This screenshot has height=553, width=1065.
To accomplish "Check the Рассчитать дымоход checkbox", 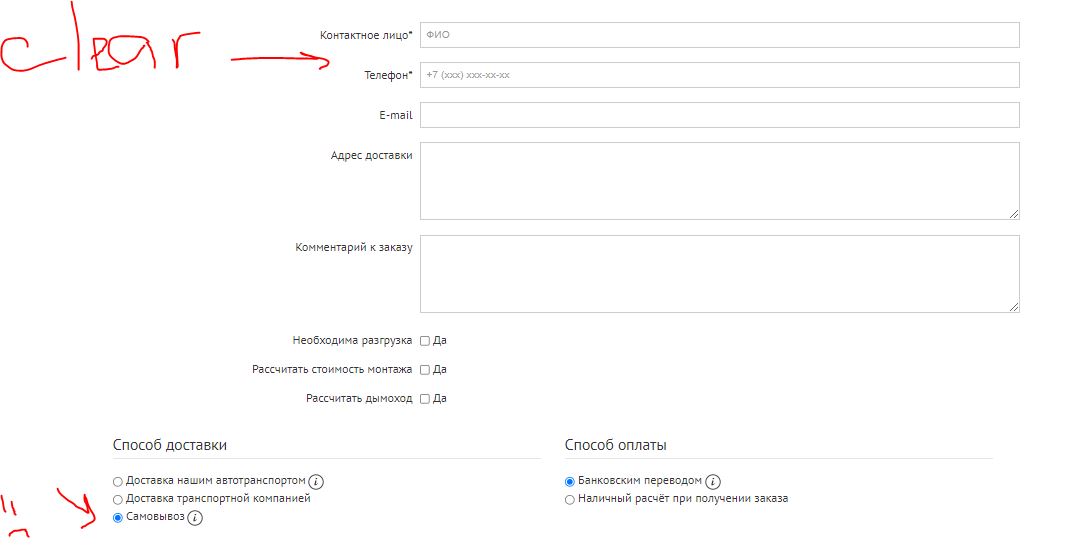I will coord(425,399).
